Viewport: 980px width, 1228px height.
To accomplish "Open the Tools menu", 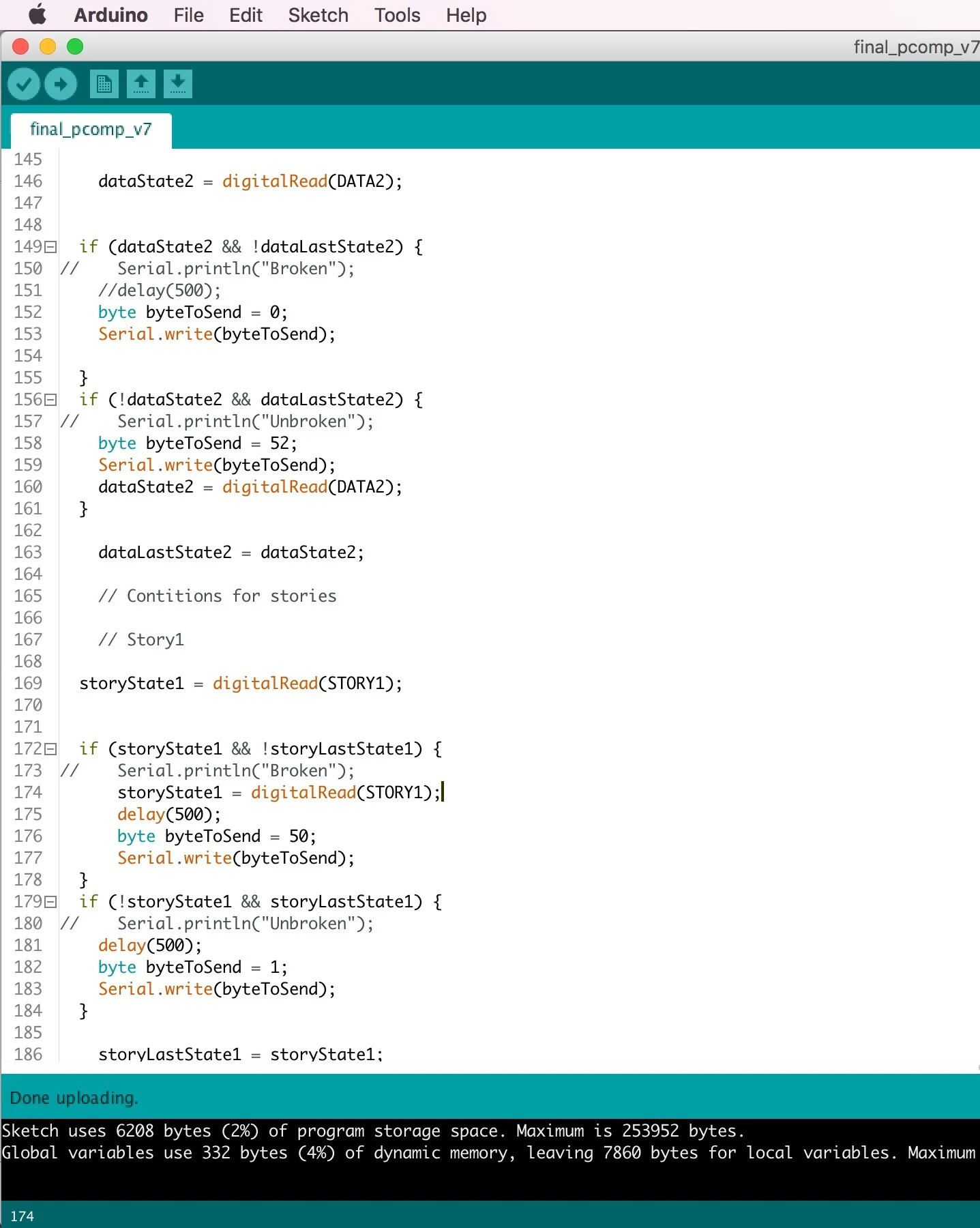I will 398,15.
